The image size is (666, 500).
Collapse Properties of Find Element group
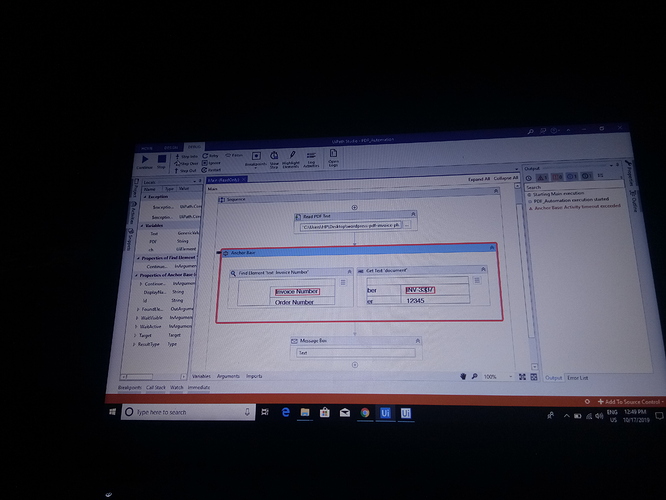pos(138,258)
